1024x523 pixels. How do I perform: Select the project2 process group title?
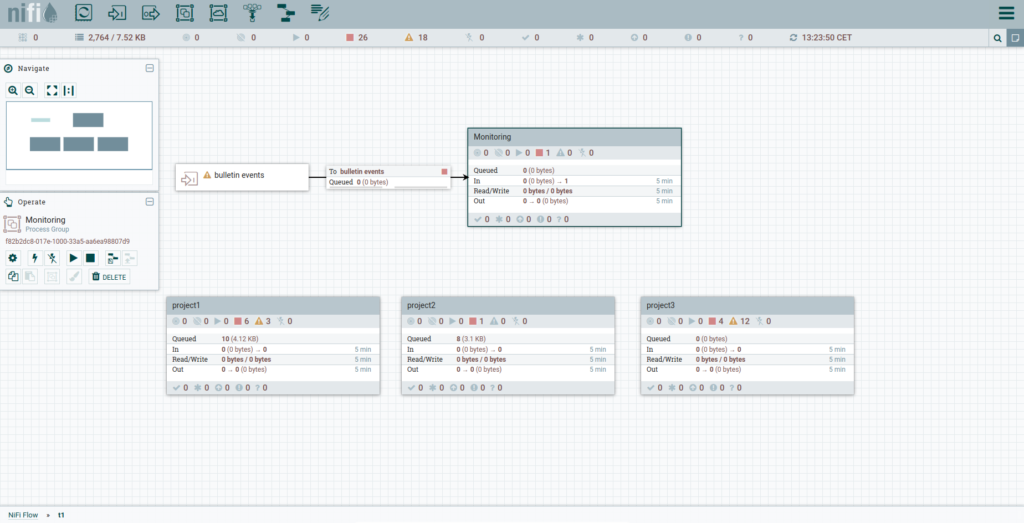[421, 306]
